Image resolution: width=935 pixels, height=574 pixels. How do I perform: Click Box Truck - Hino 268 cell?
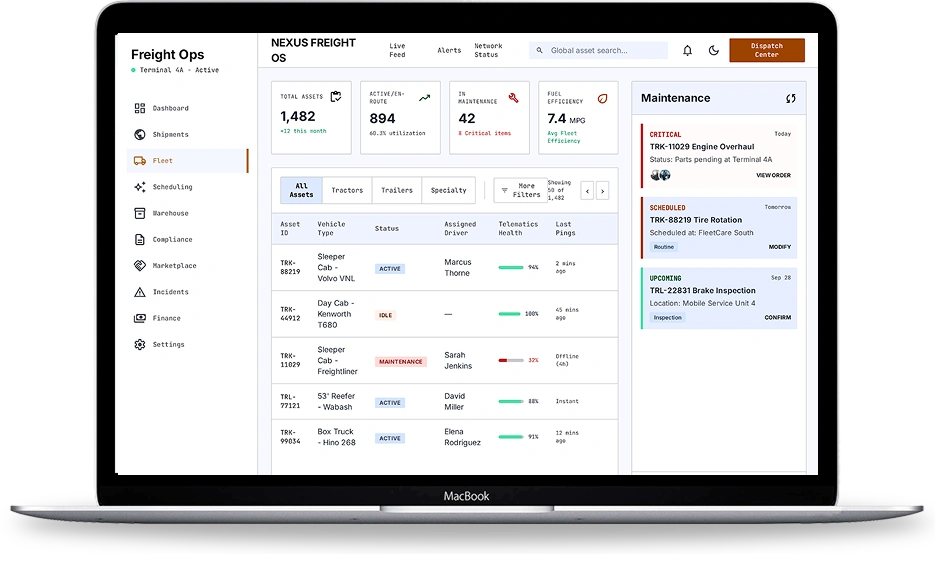(336, 437)
